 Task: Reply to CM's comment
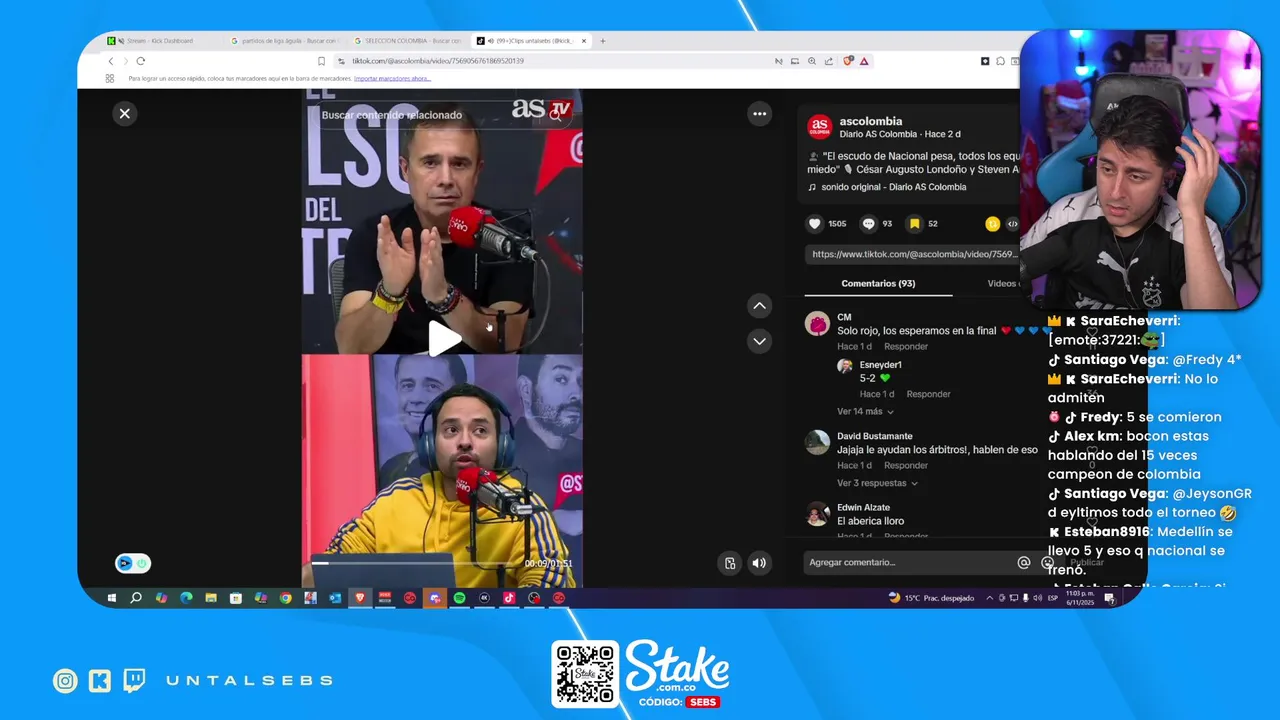(x=906, y=346)
